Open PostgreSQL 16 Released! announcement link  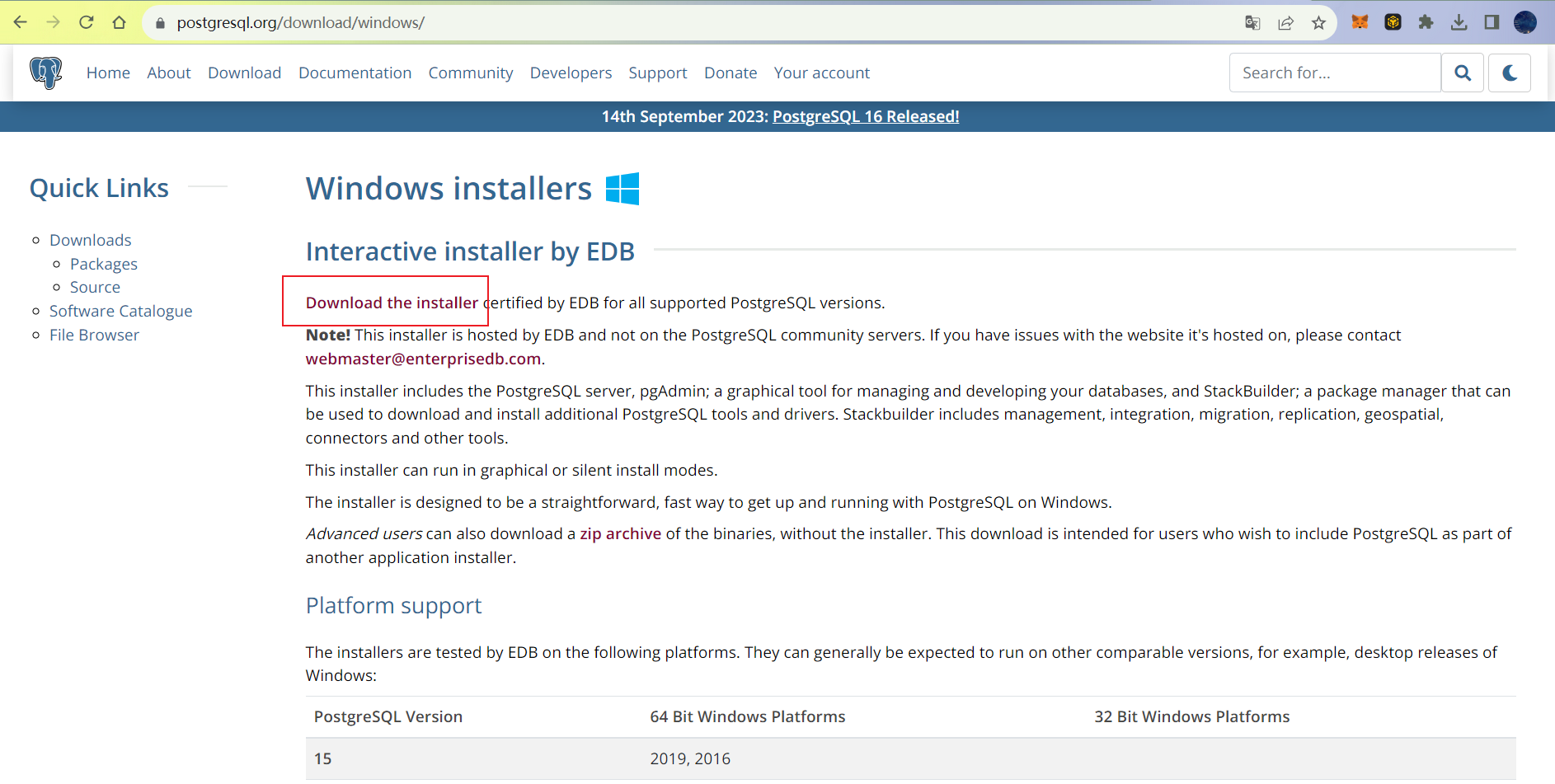click(866, 116)
